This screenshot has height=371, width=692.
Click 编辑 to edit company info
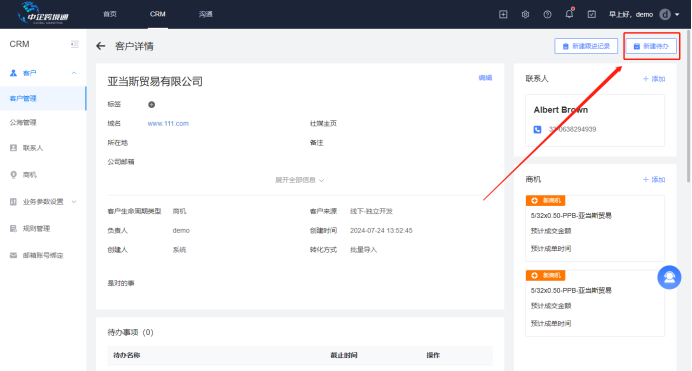point(485,78)
